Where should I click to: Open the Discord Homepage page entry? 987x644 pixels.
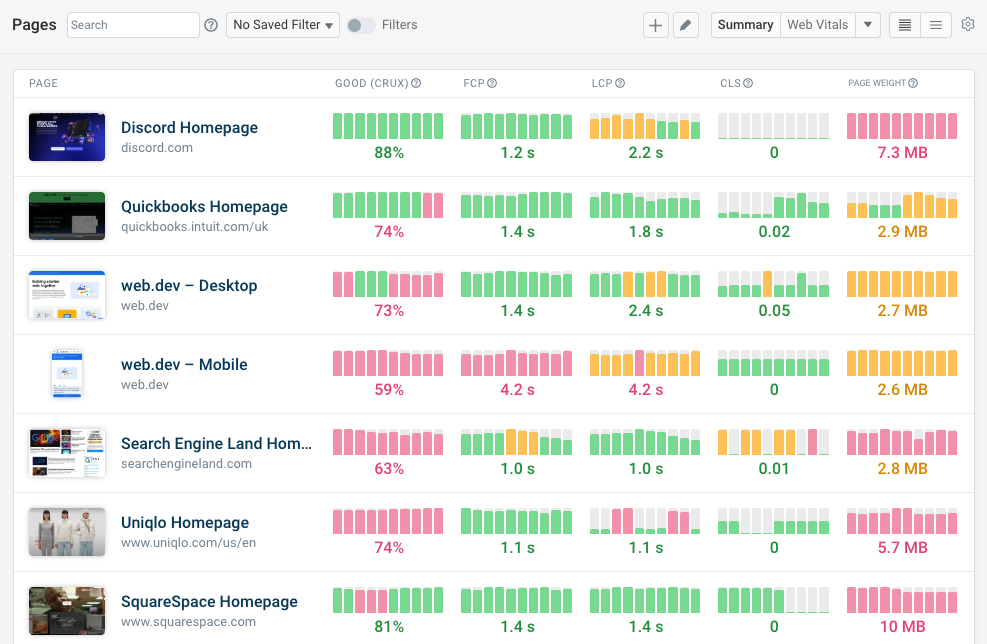click(189, 127)
